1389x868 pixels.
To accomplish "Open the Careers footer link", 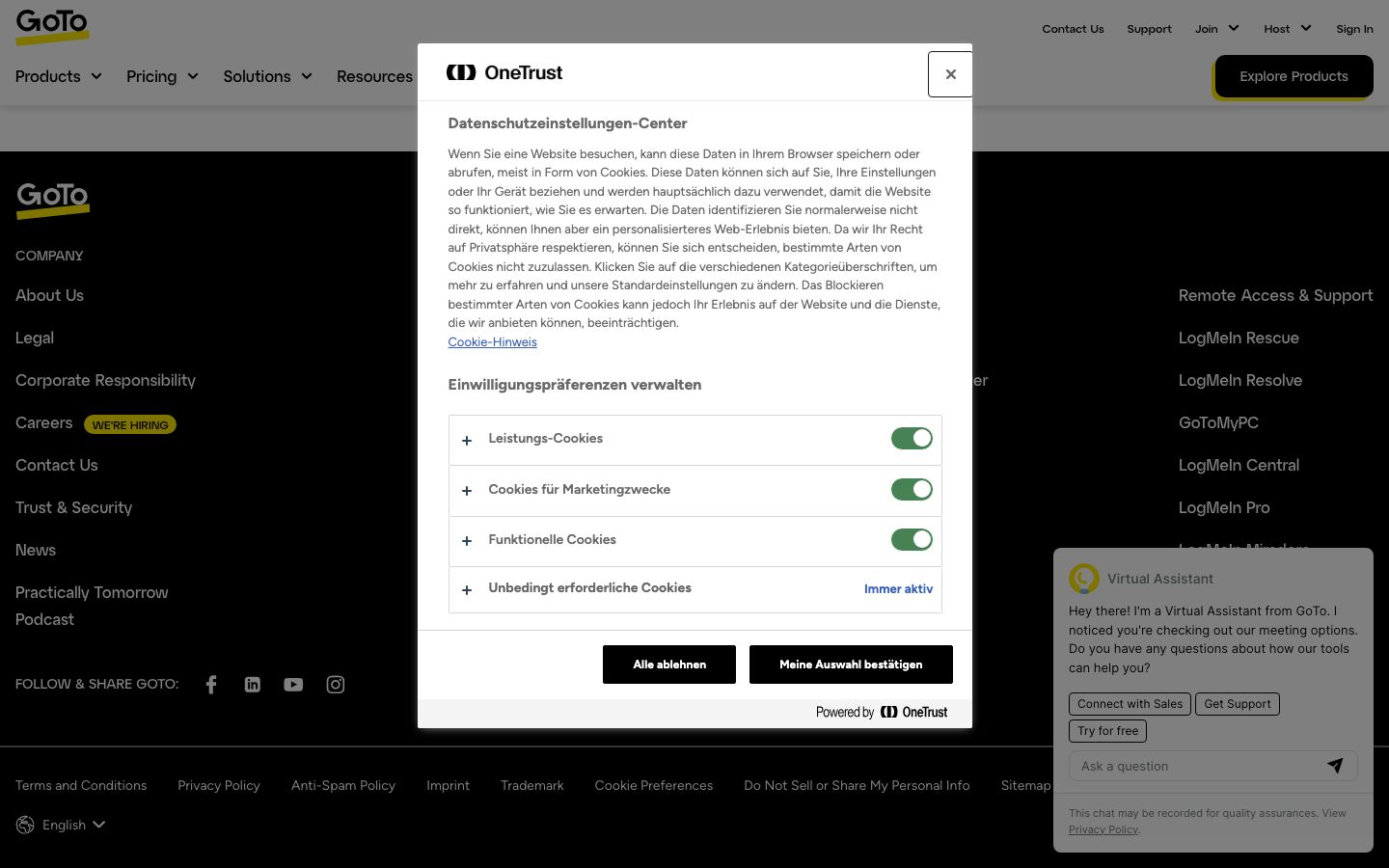I will tap(43, 422).
